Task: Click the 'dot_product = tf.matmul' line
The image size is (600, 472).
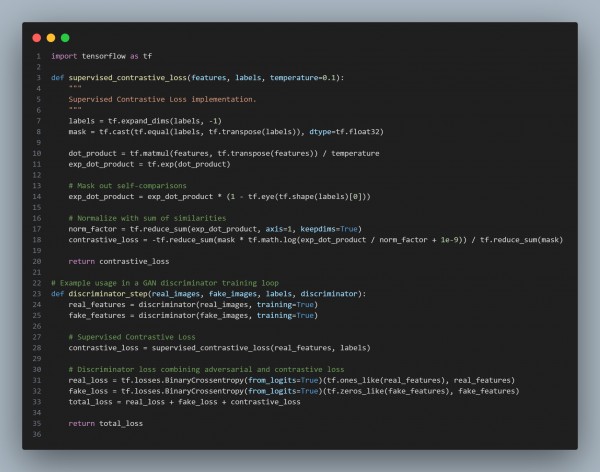Action: tap(224, 154)
